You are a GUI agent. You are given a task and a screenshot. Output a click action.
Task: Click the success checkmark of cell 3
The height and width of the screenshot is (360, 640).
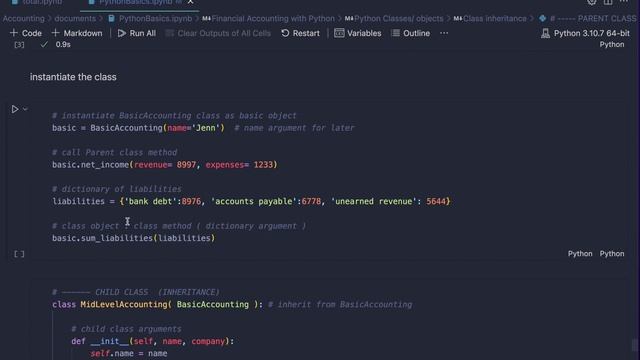[44, 44]
